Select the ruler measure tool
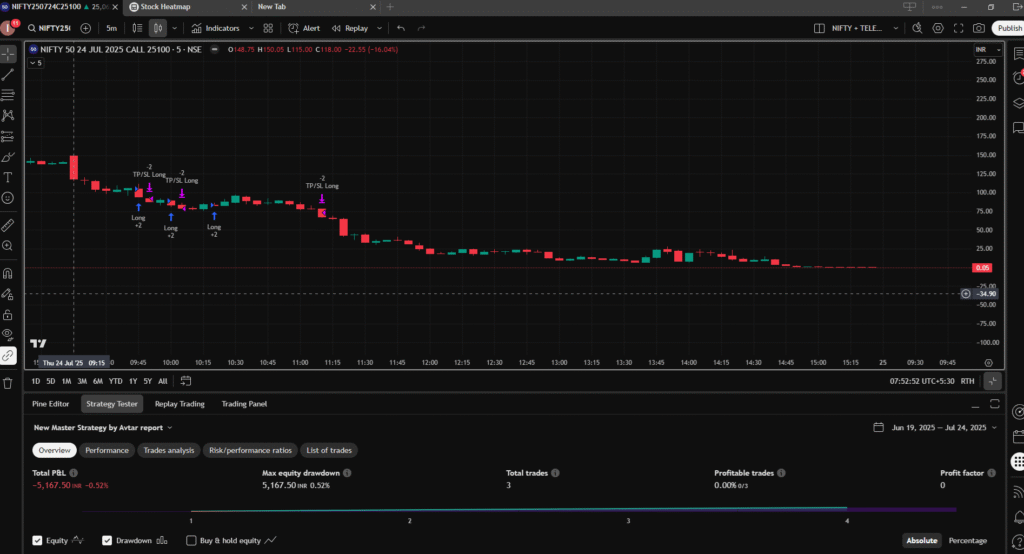1024x554 pixels. click(x=8, y=225)
